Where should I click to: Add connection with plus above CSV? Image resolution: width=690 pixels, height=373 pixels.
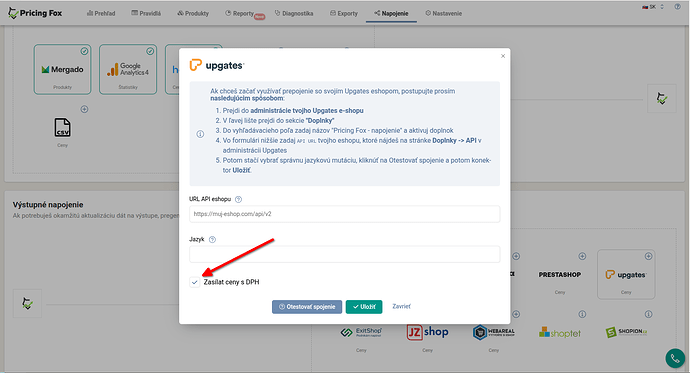[x=84, y=109]
